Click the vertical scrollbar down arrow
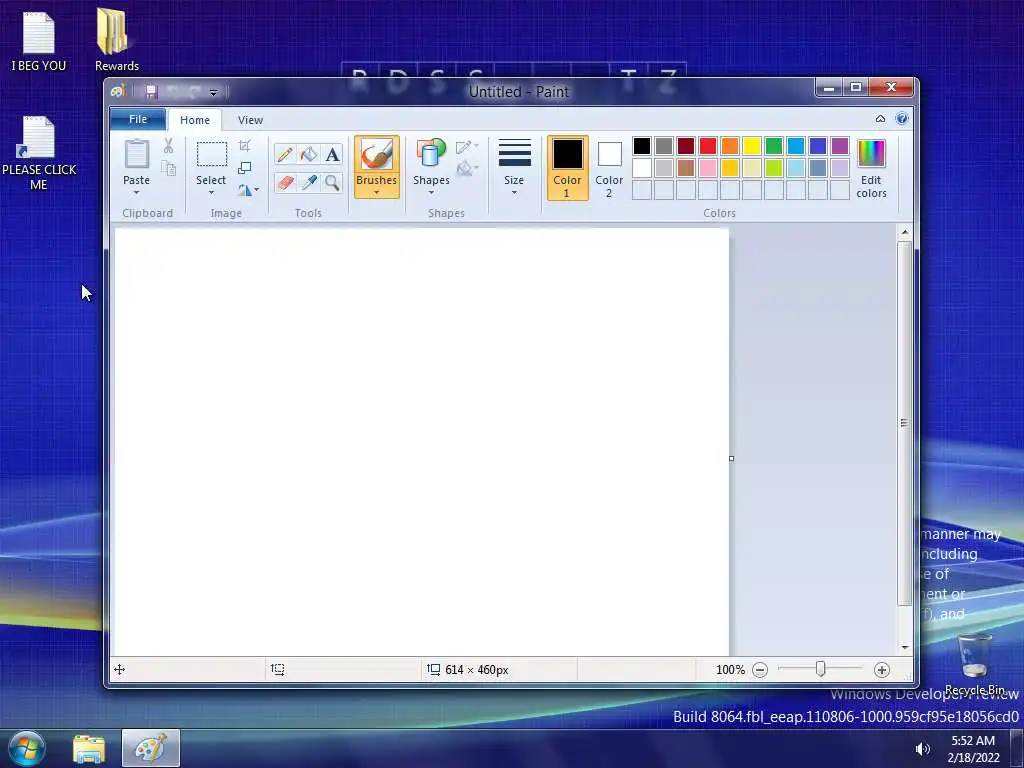The width and height of the screenshot is (1024, 768). point(904,647)
